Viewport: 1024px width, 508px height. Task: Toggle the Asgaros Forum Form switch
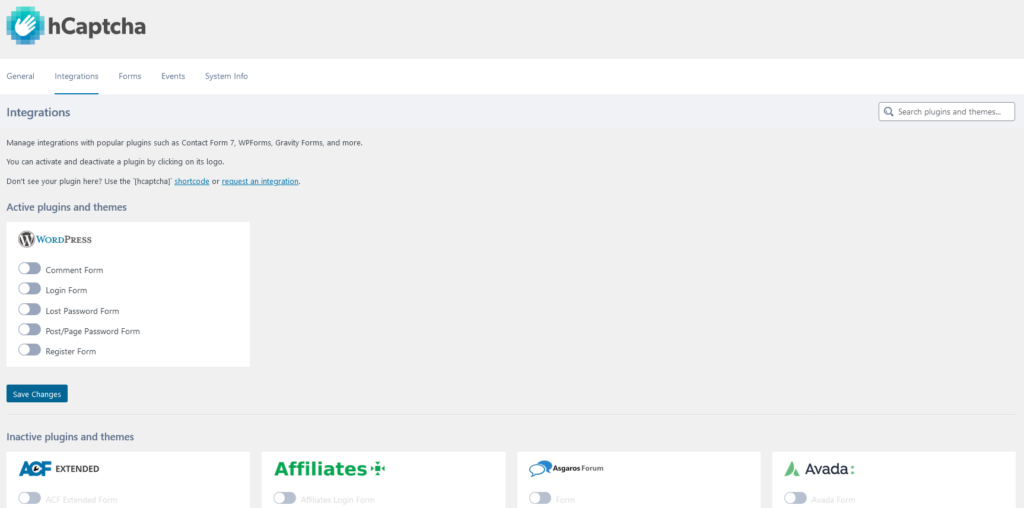click(540, 498)
